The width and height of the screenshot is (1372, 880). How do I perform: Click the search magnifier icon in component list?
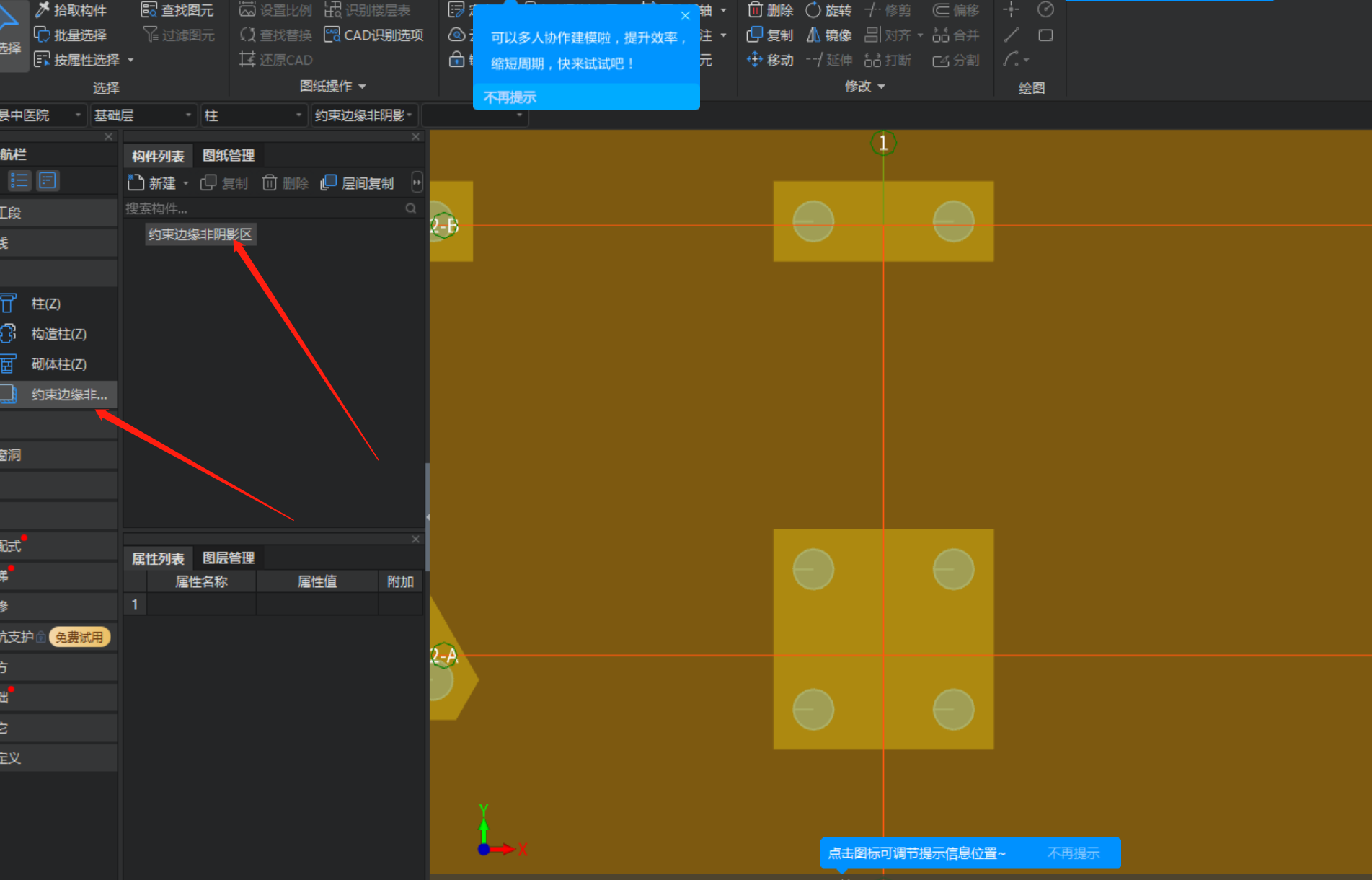pyautogui.click(x=411, y=208)
